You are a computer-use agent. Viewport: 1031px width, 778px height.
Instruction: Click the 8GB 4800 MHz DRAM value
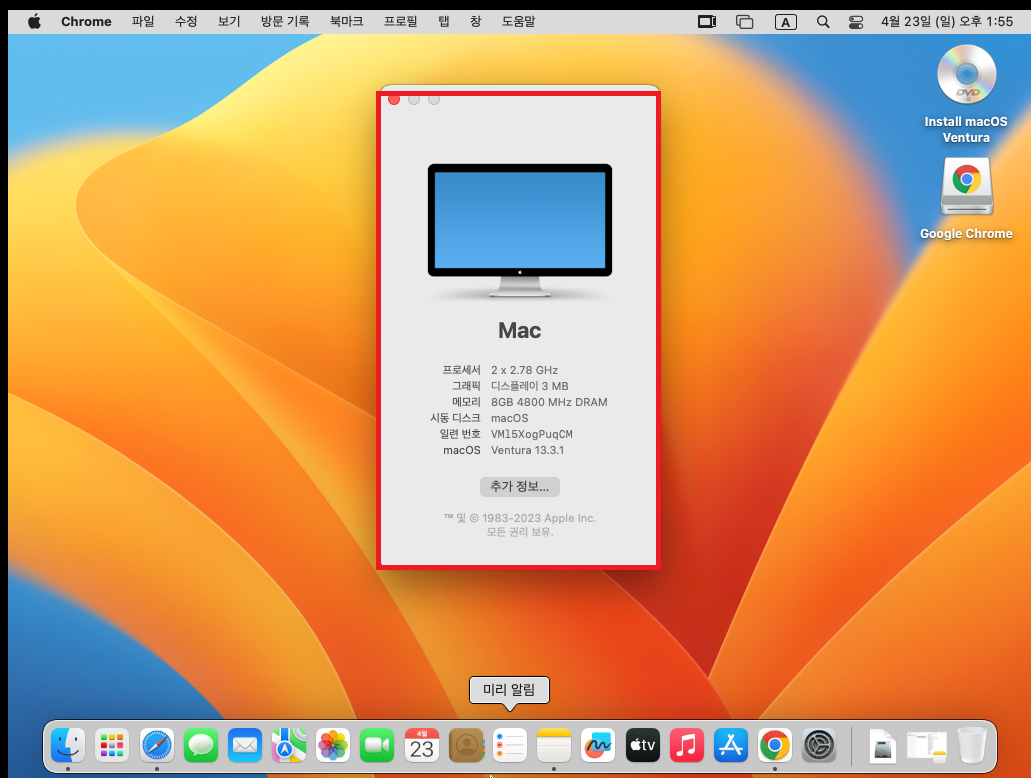click(549, 402)
